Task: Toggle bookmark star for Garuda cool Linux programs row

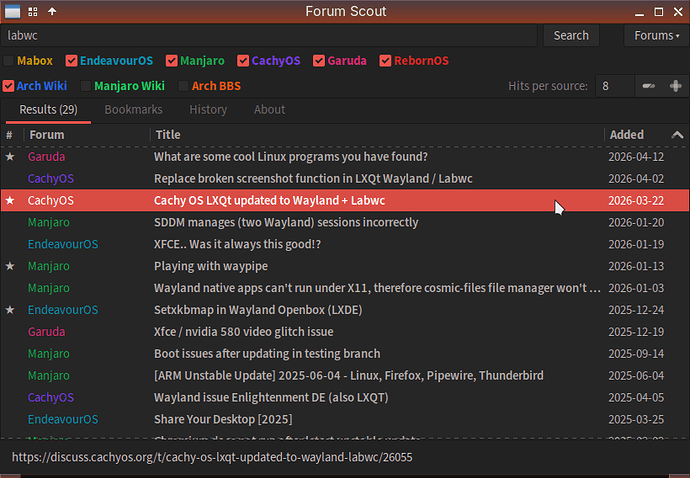Action: coord(10,157)
